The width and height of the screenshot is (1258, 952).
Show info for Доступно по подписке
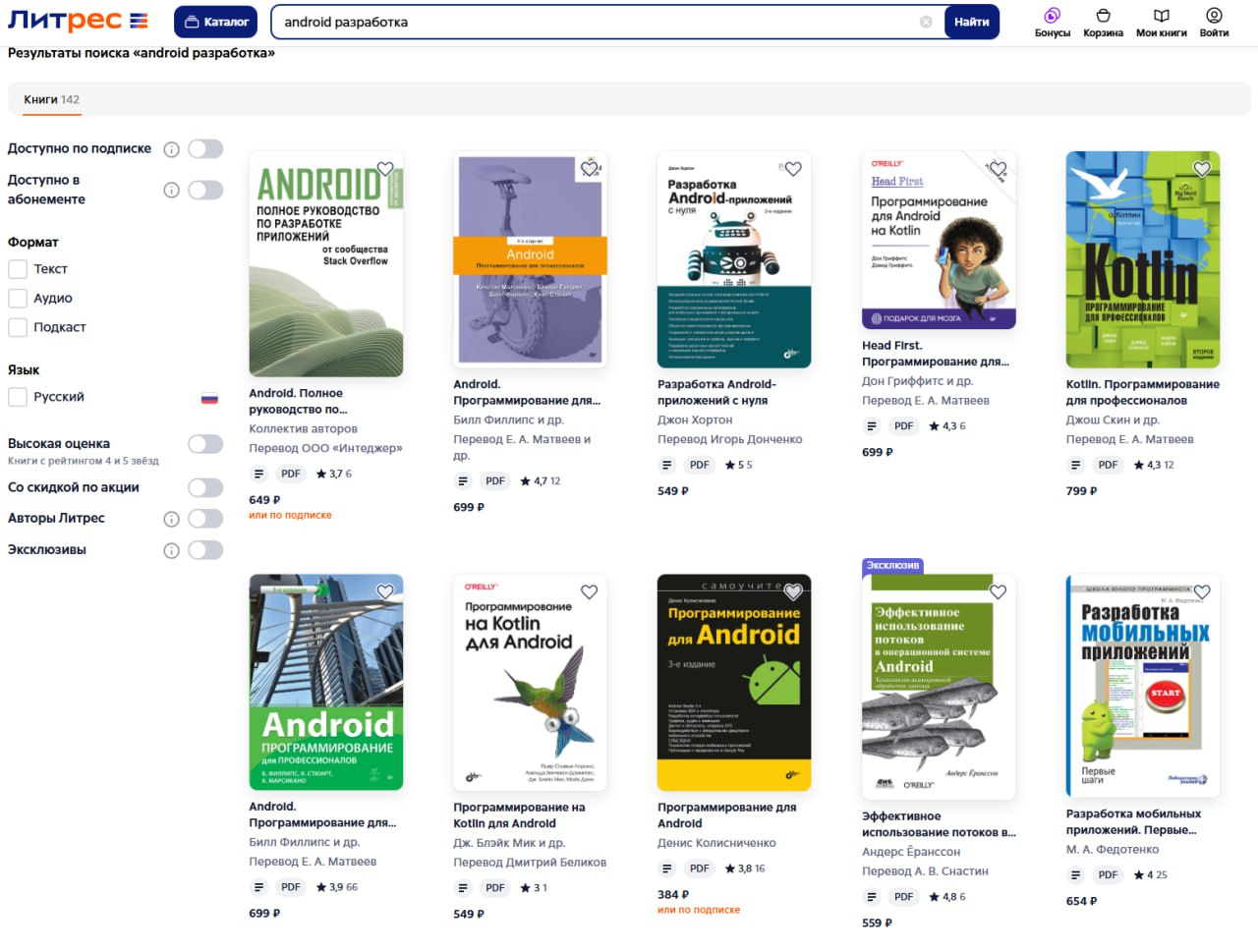point(171,149)
